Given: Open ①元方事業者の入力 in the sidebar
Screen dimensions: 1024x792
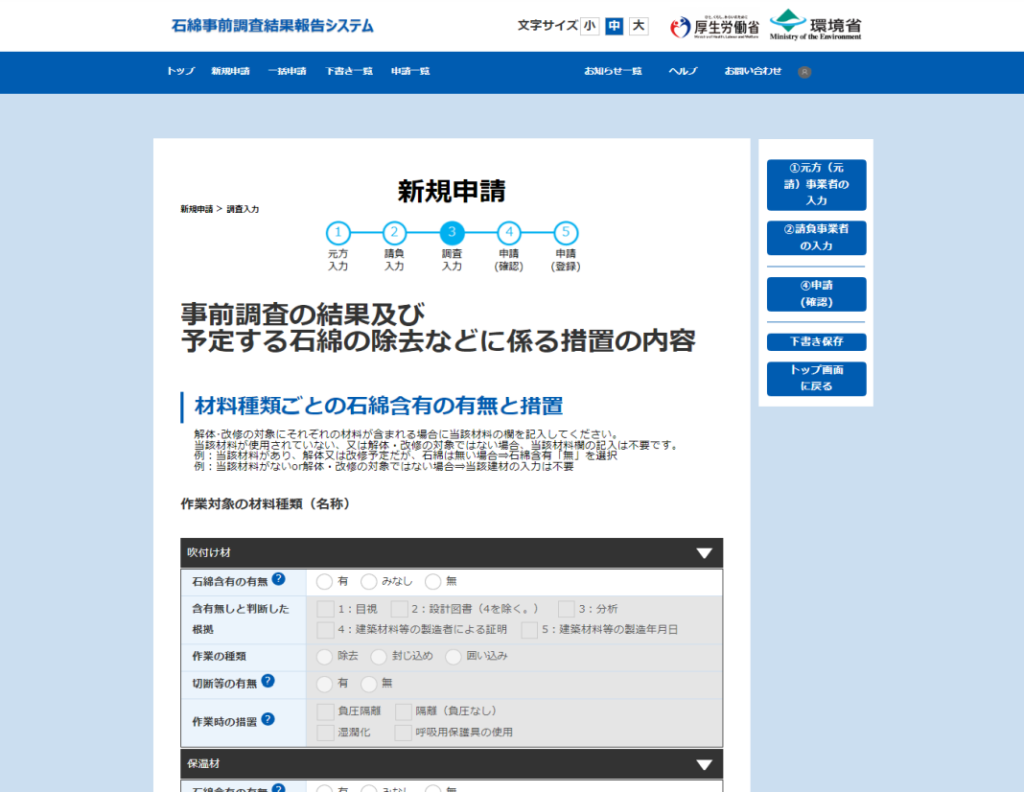Looking at the screenshot, I should (x=816, y=185).
